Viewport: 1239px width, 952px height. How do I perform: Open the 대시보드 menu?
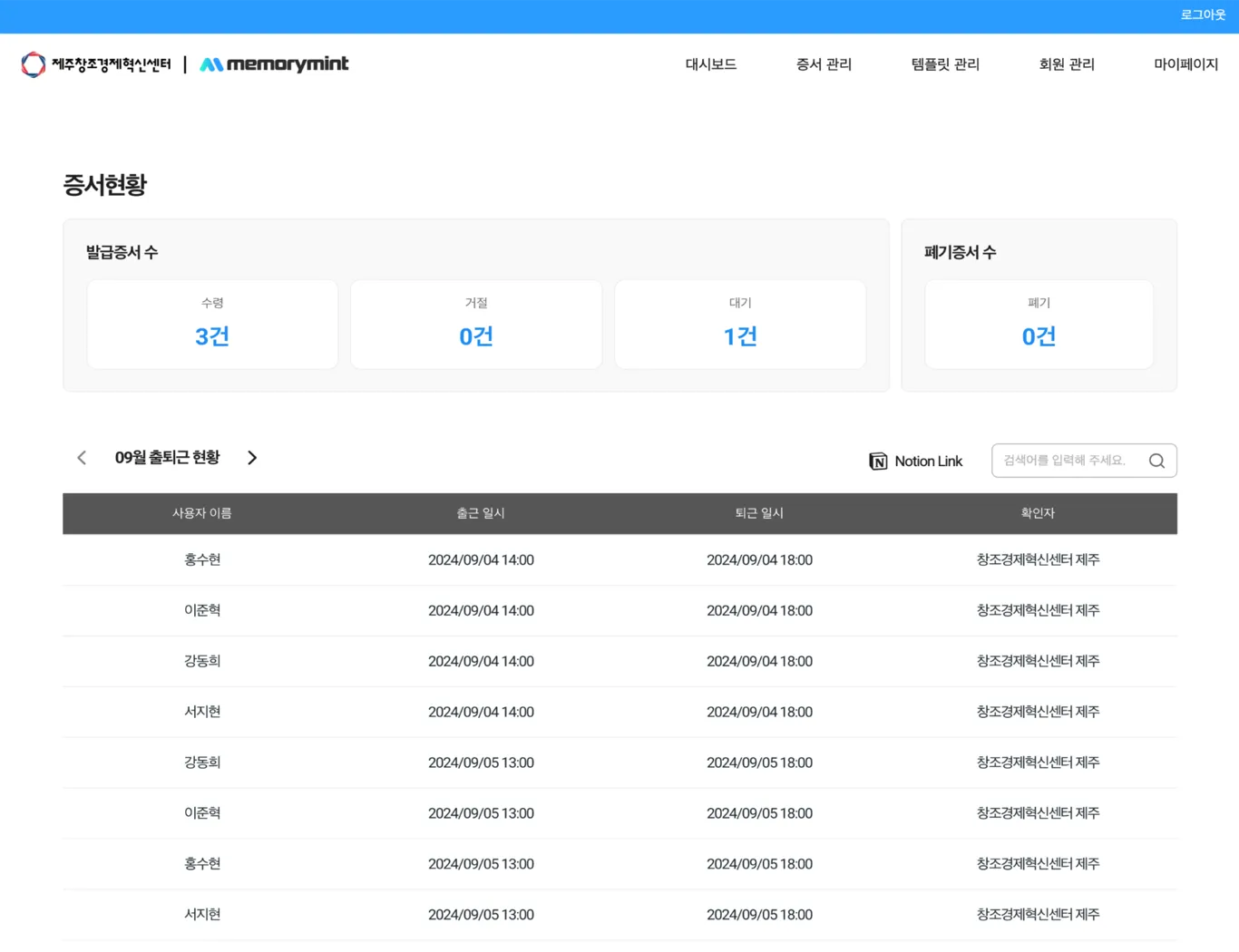coord(711,64)
